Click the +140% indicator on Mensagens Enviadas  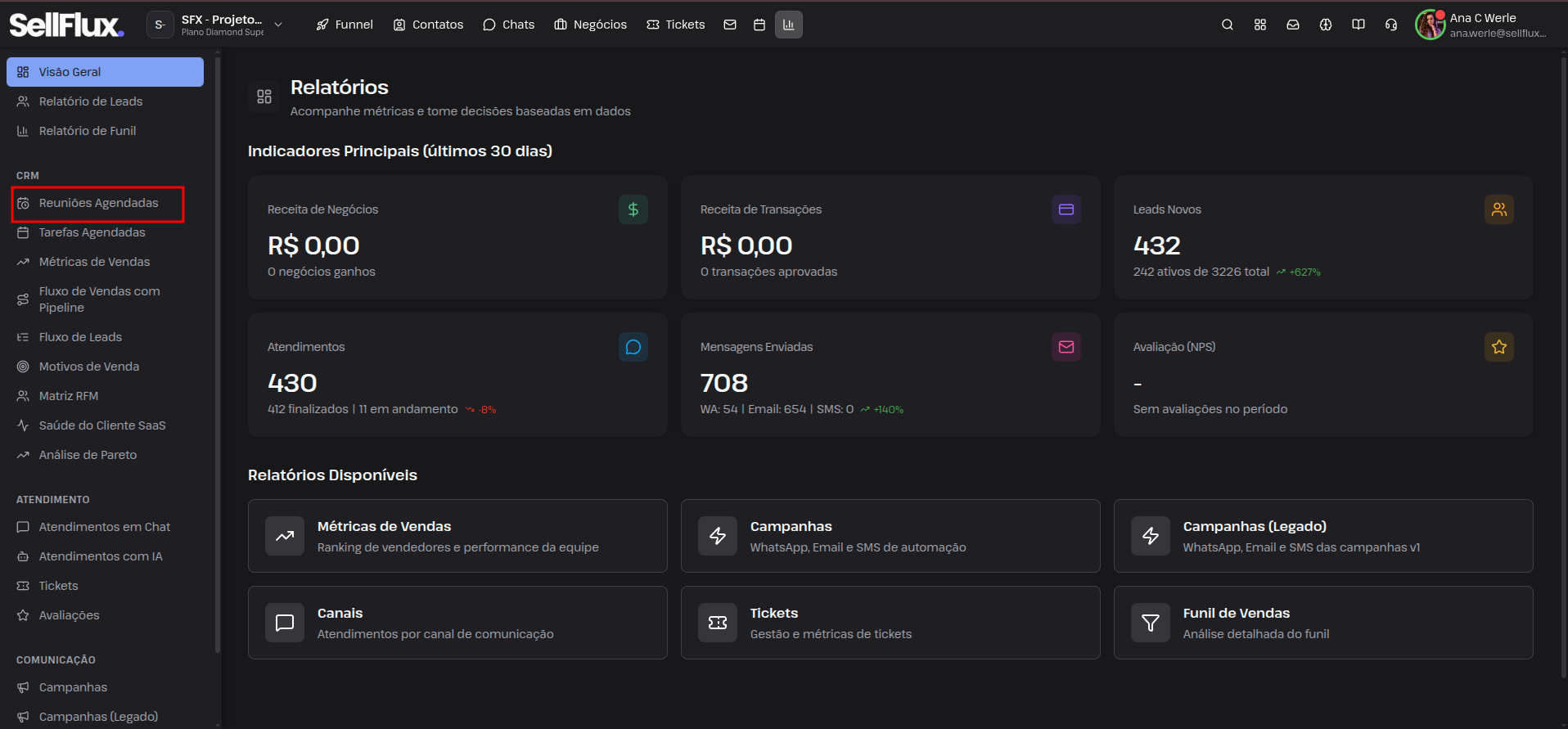tap(882, 410)
